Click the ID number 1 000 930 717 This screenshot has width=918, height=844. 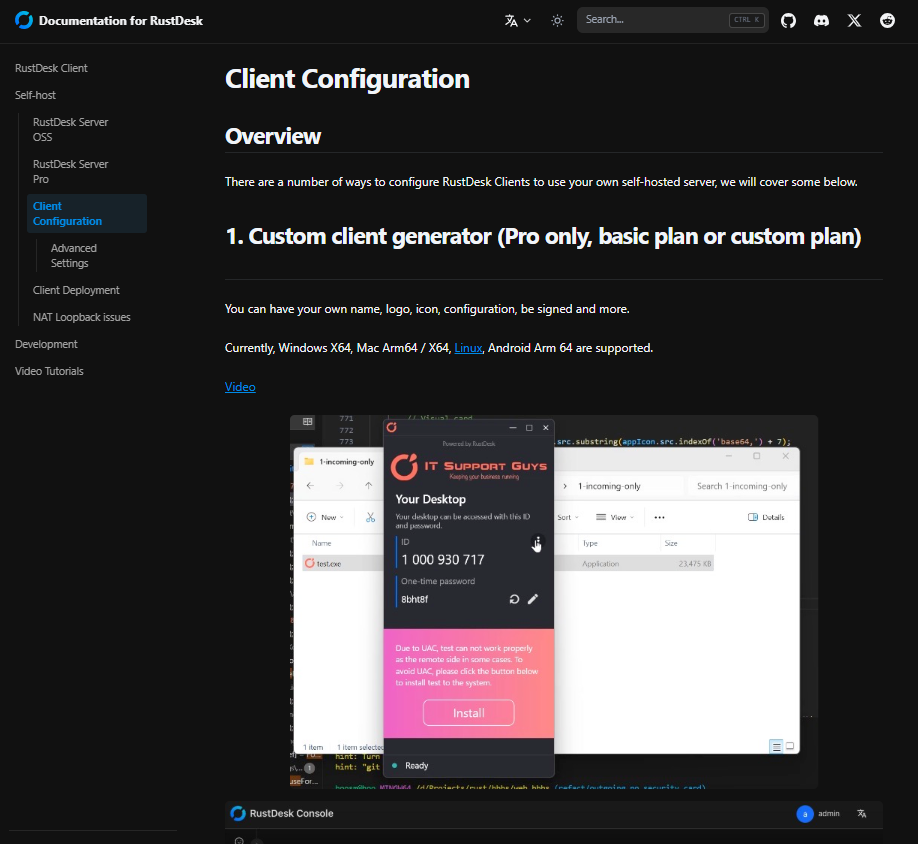coord(443,560)
